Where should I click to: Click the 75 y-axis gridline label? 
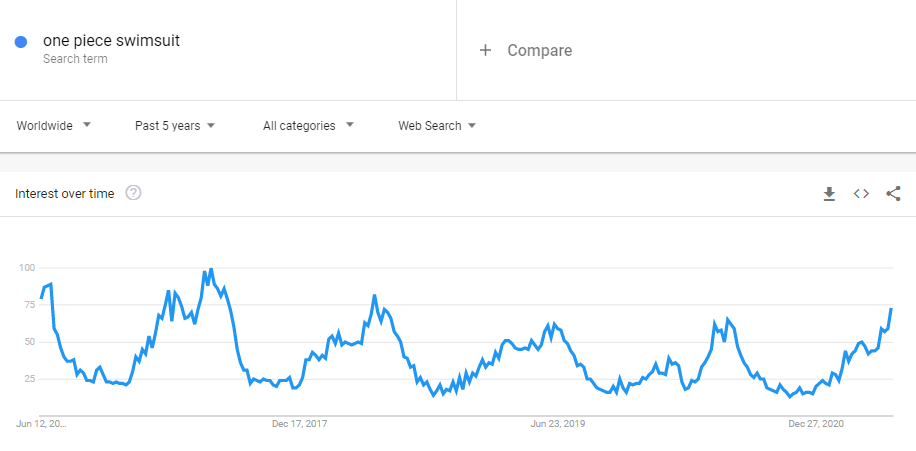tap(29, 305)
